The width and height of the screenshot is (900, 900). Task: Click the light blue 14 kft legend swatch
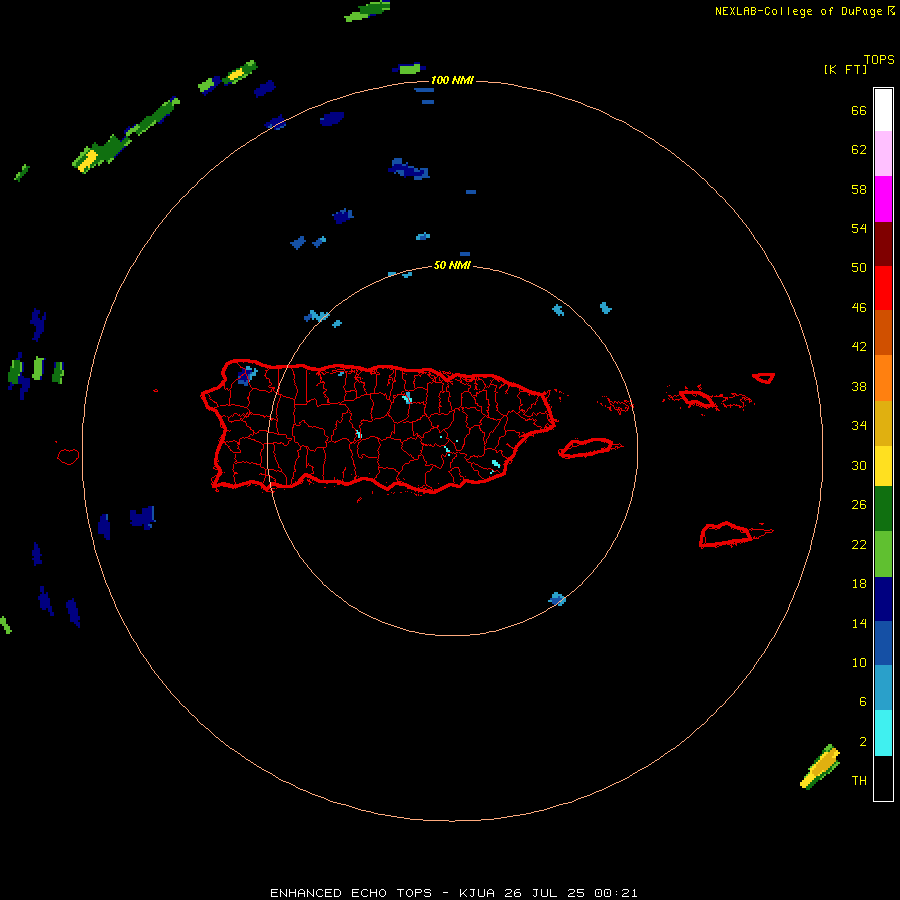click(883, 688)
